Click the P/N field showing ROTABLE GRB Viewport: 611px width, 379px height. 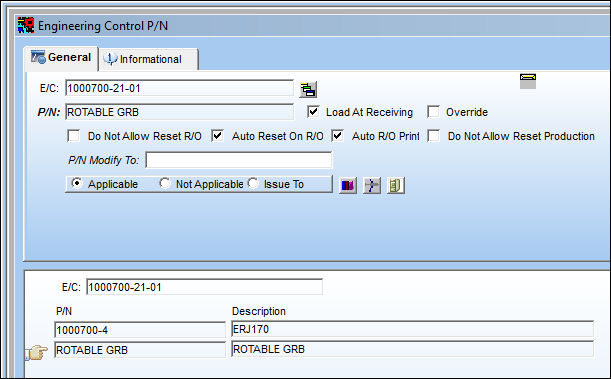click(179, 112)
